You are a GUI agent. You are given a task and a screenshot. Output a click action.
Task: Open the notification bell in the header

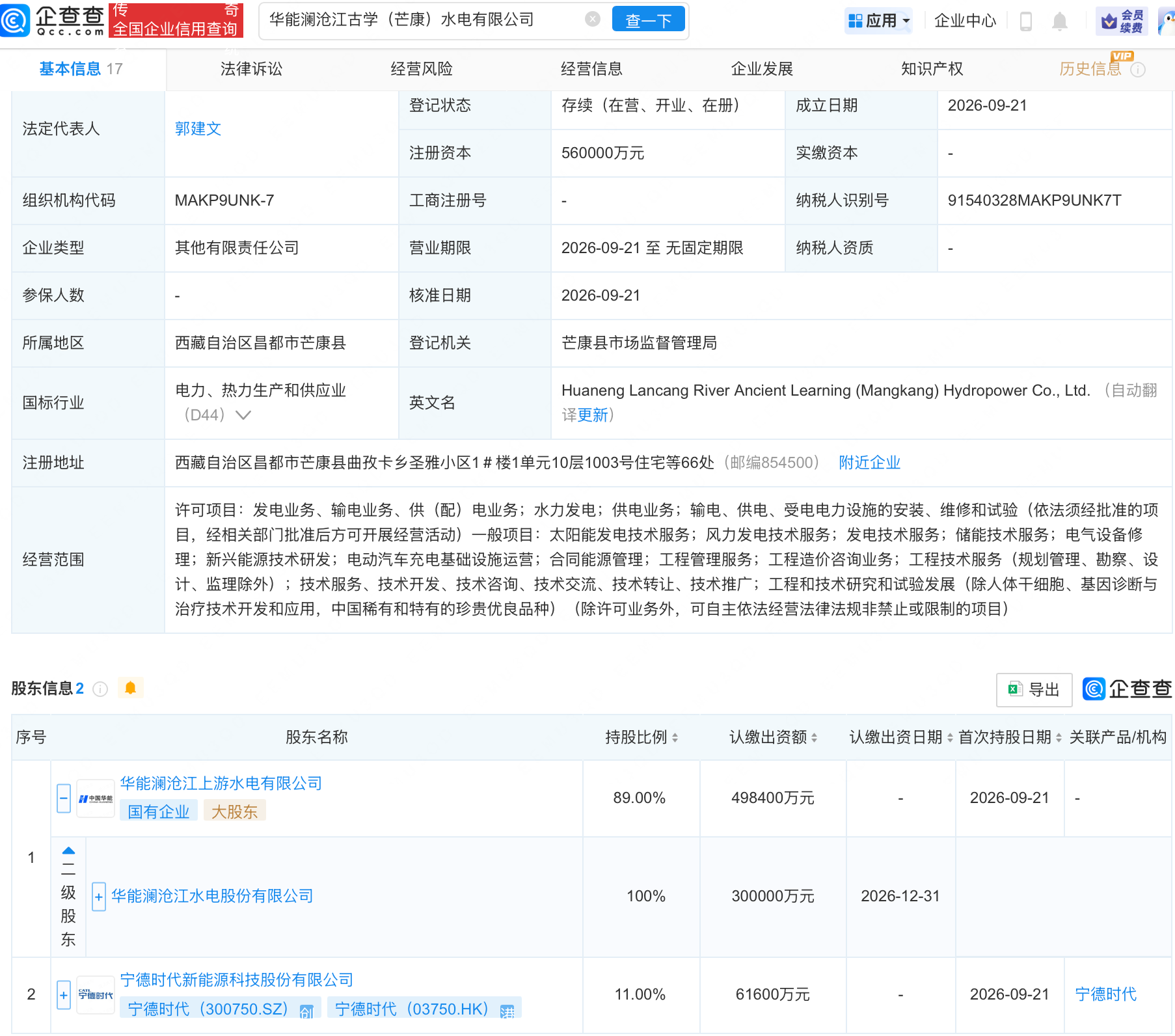click(x=1060, y=21)
